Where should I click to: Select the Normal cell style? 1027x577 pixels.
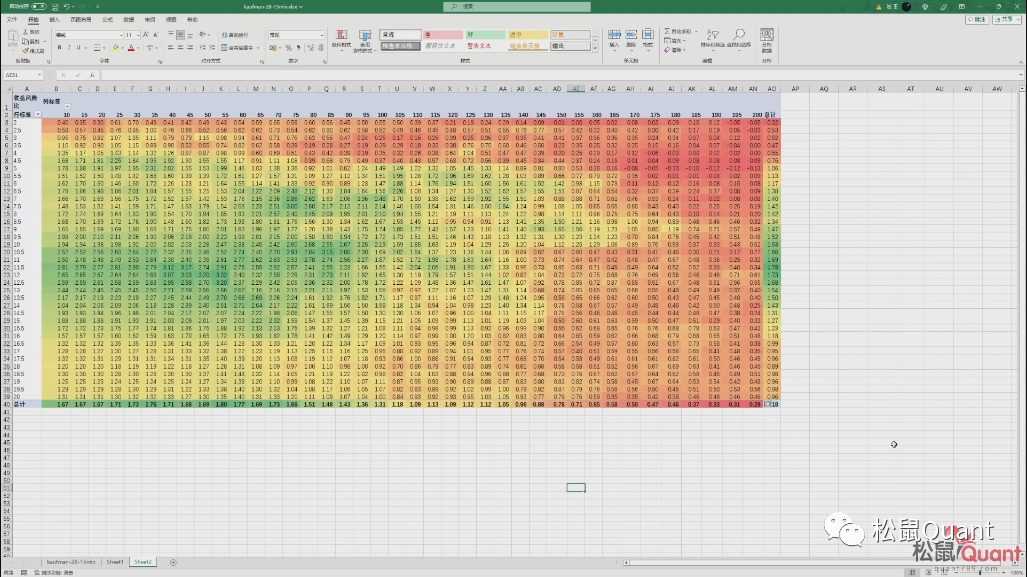[400, 34]
